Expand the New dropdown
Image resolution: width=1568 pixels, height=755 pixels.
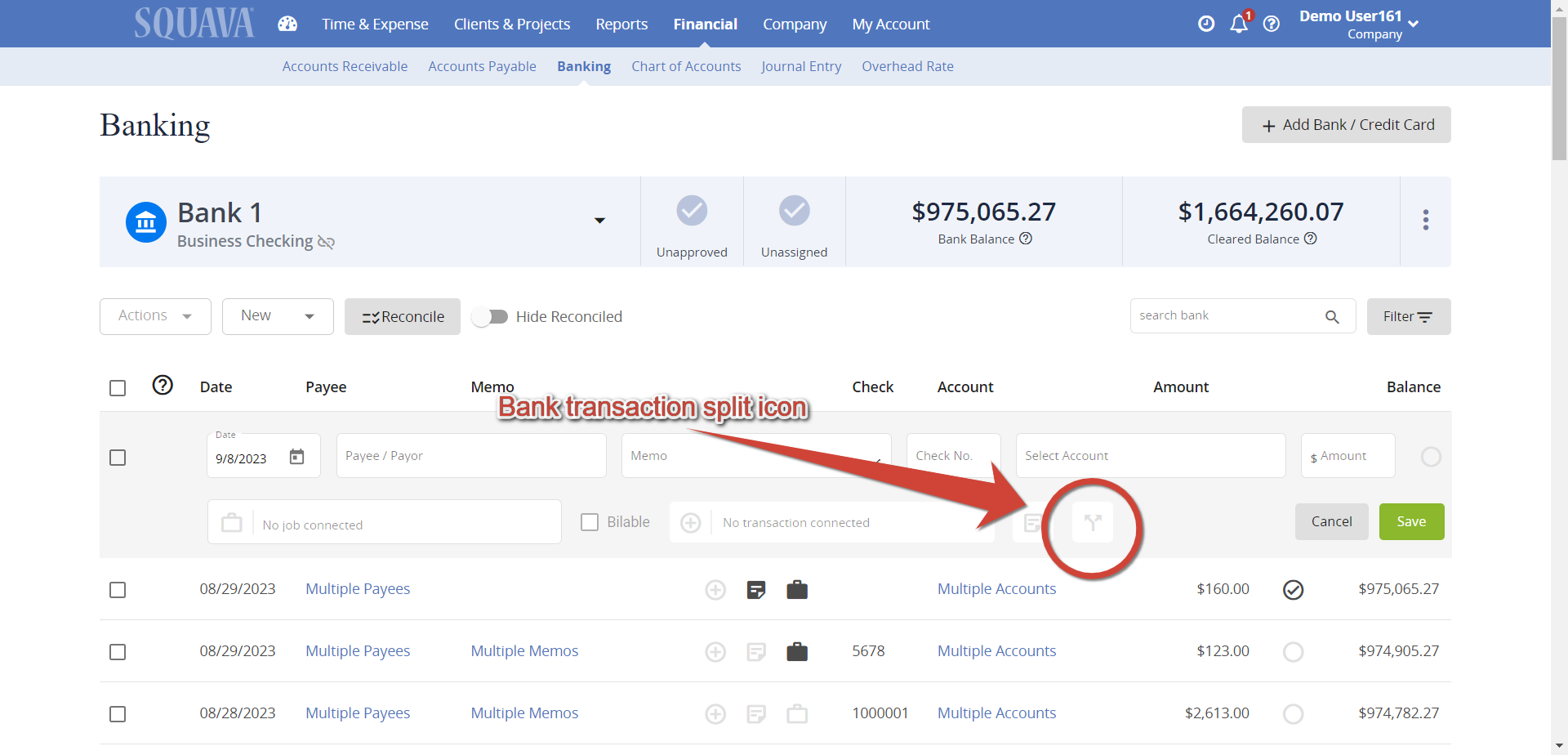(x=277, y=315)
